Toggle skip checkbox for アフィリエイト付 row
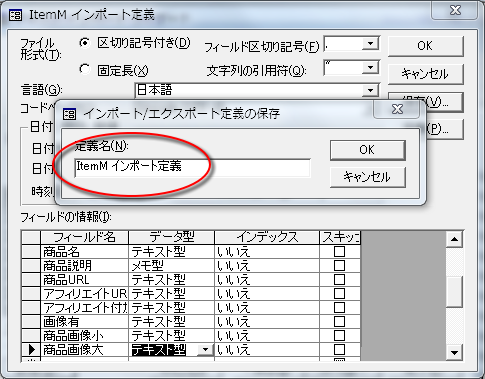This screenshot has height=379, width=485. coord(339,307)
